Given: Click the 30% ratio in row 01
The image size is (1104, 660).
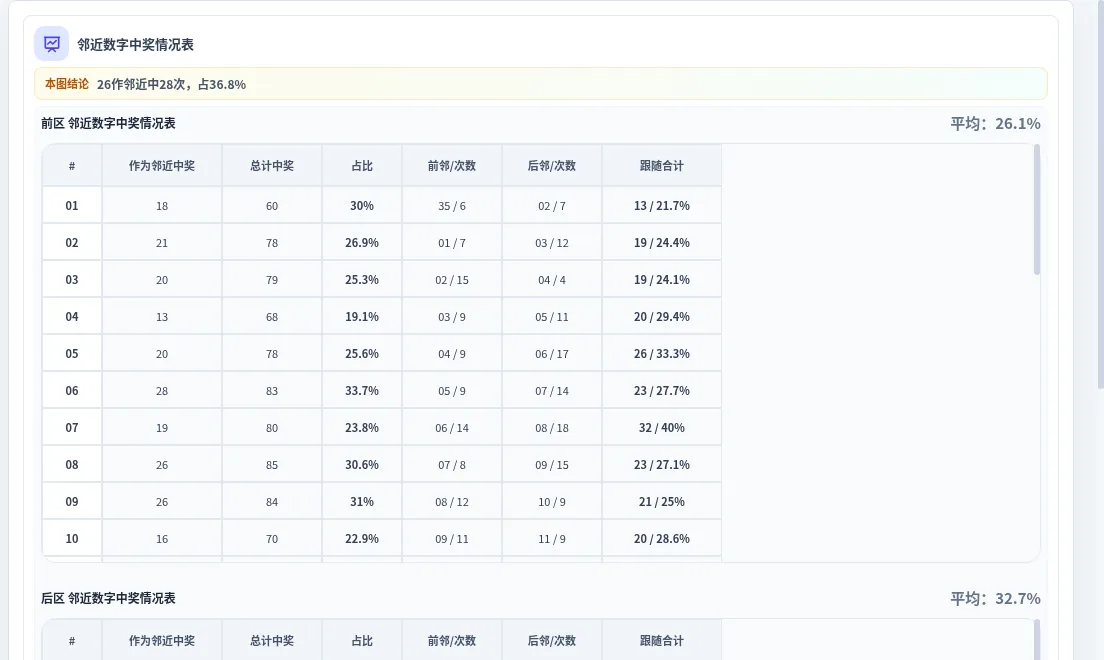Looking at the screenshot, I should [x=362, y=206].
